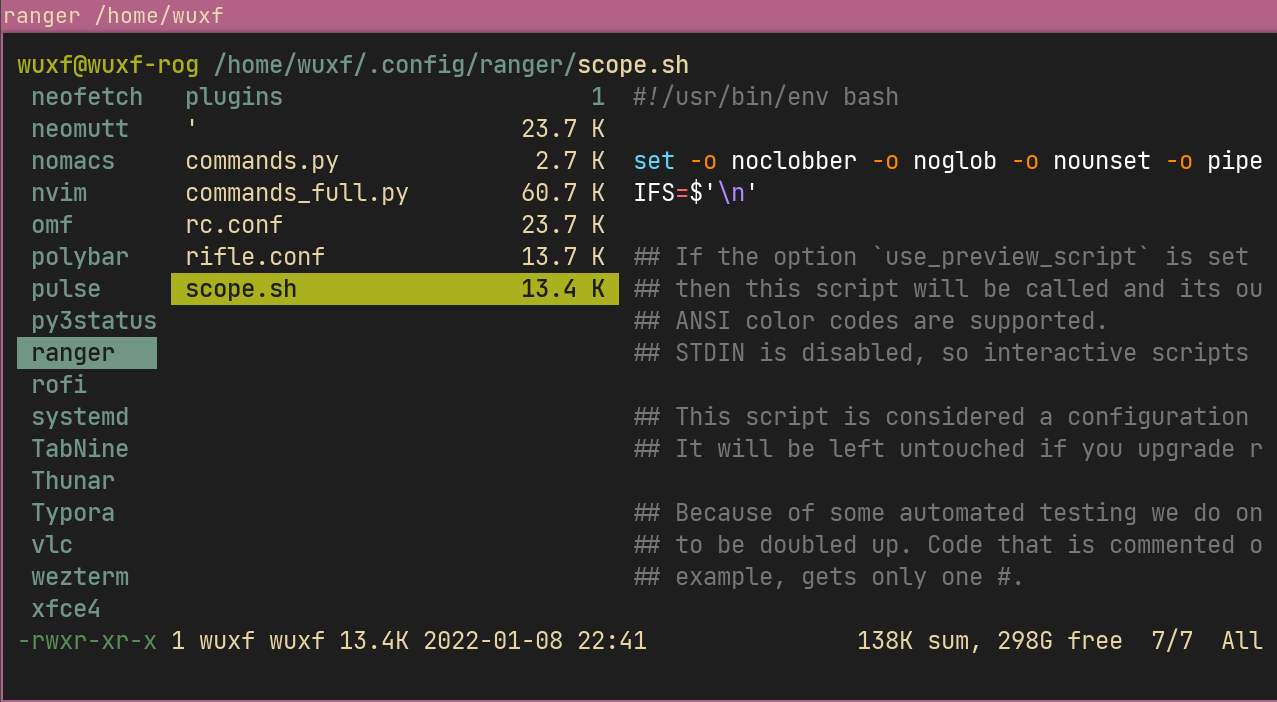Open the rofi folder
Image resolution: width=1277 pixels, height=702 pixels.
coord(59,385)
